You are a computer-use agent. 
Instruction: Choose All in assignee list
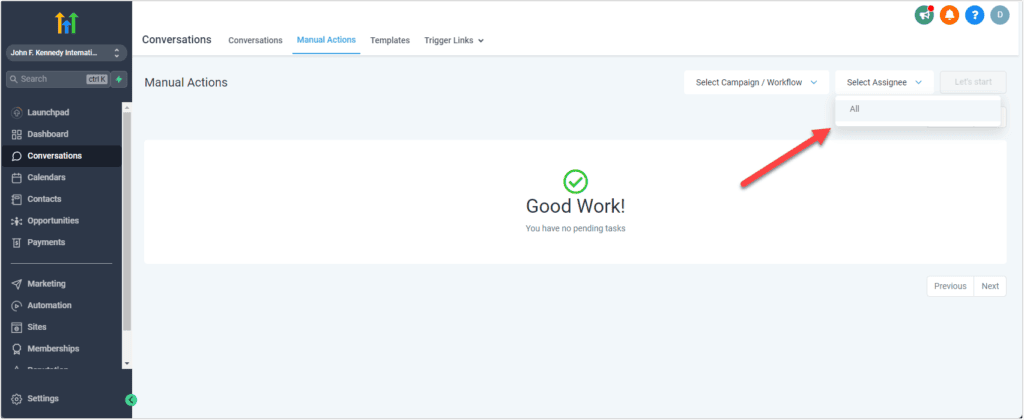click(x=918, y=109)
